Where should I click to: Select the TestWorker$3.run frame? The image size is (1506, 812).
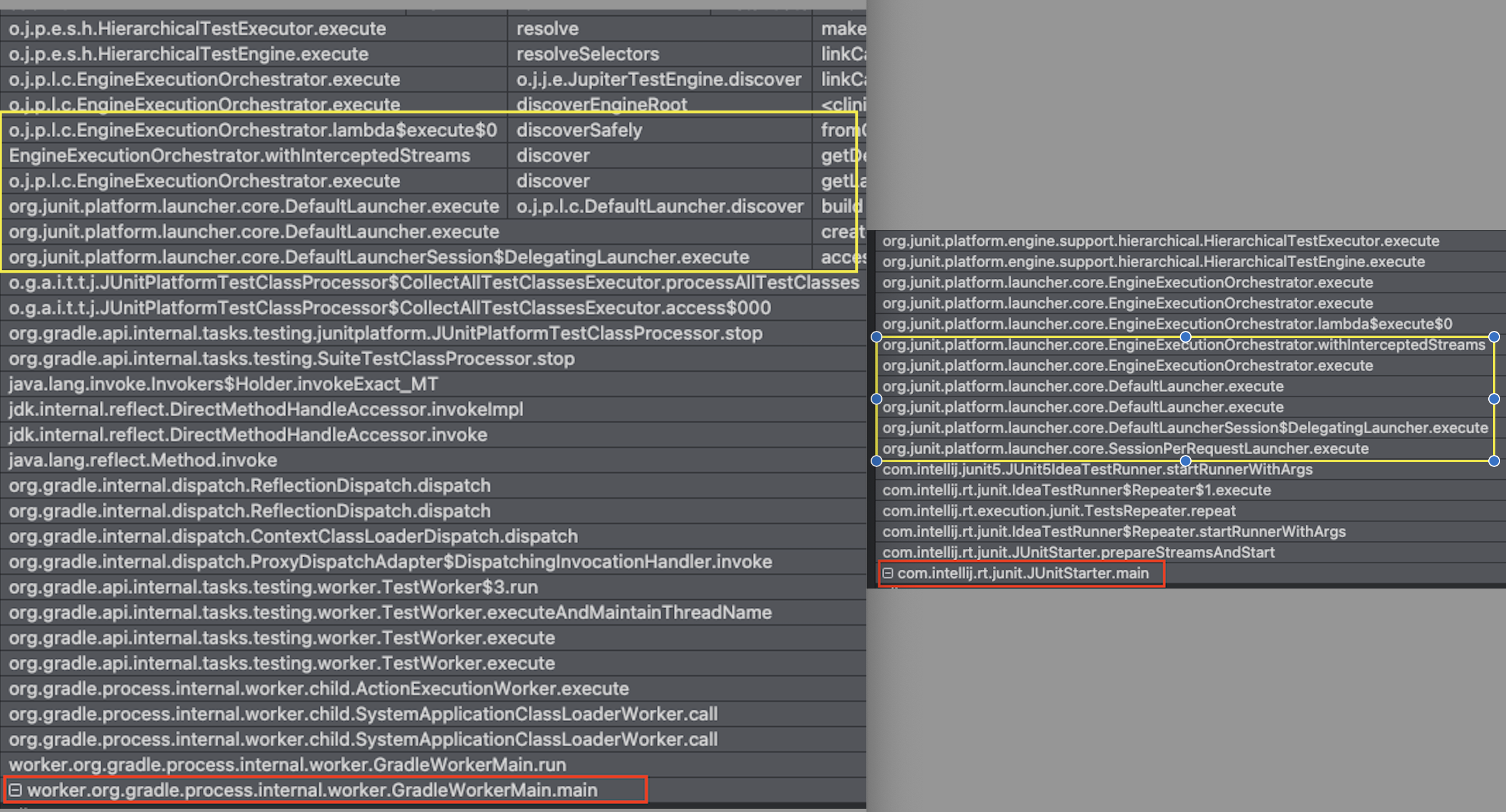pyautogui.click(x=273, y=587)
